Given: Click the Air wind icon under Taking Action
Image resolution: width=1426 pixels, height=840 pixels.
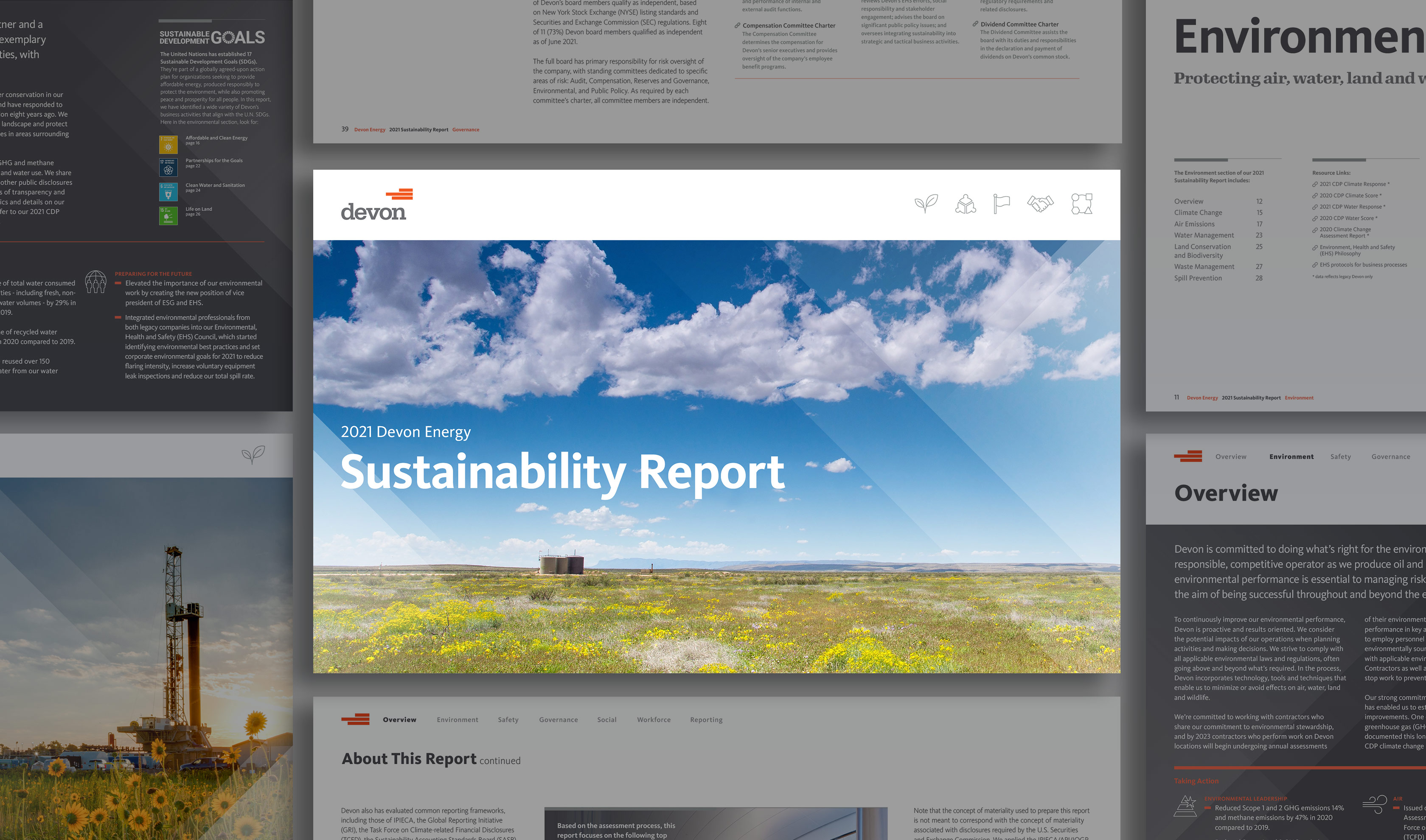Looking at the screenshot, I should (1375, 804).
